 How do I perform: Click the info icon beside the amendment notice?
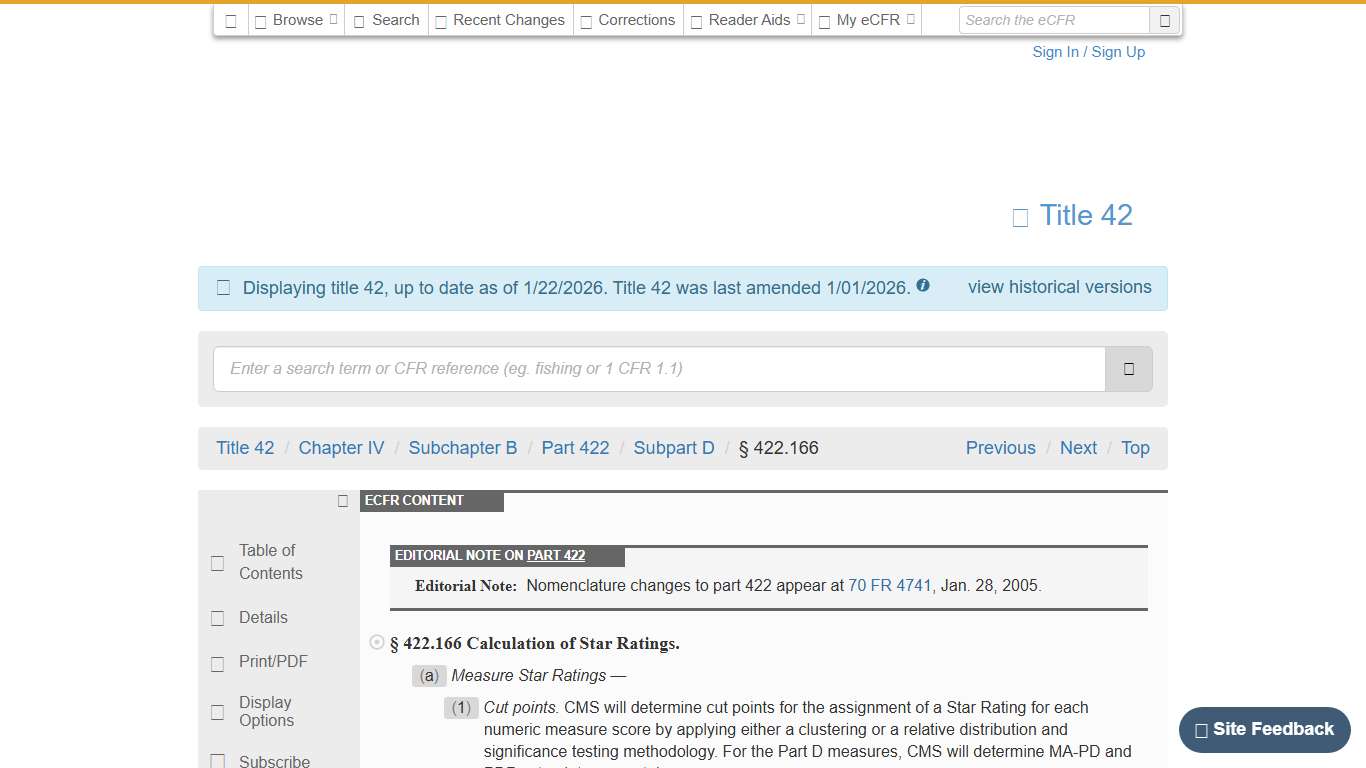(922, 285)
